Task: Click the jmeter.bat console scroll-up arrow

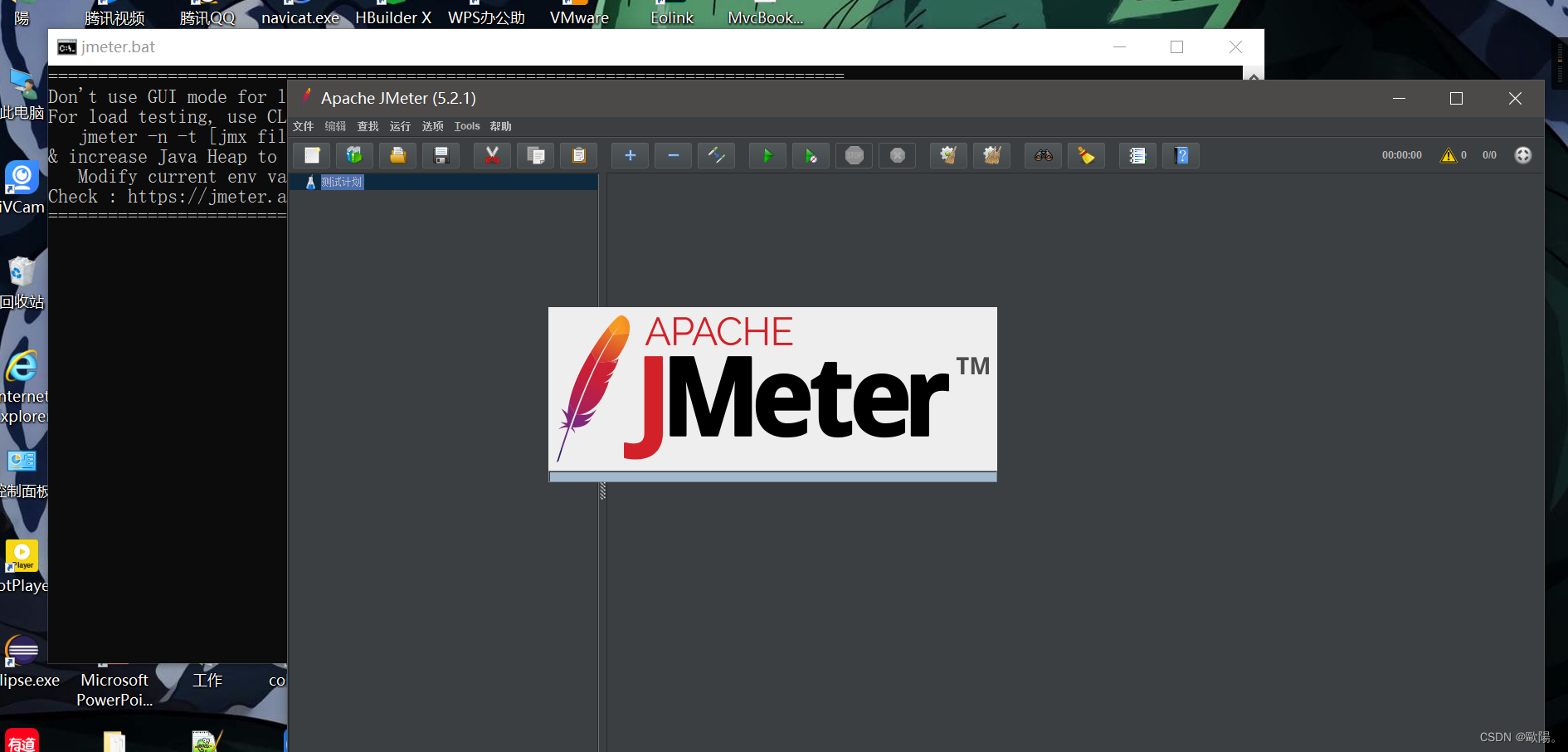Action: tap(1254, 76)
